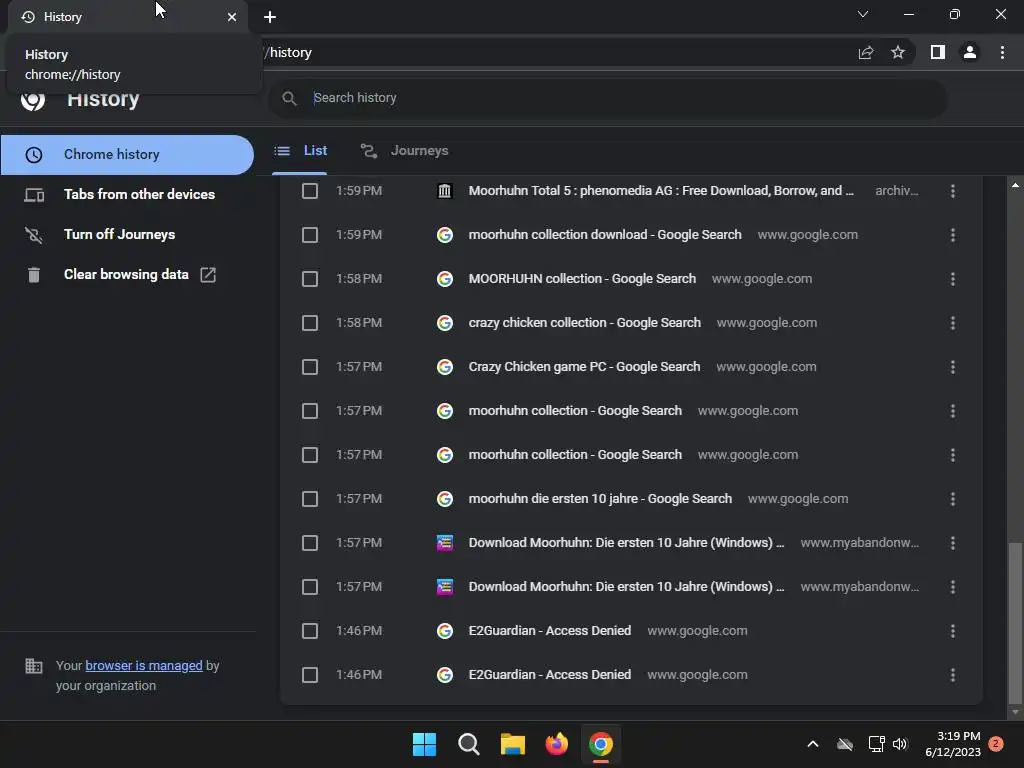1024x768 pixels.
Task: Toggle the side panel icon
Action: tap(937, 52)
